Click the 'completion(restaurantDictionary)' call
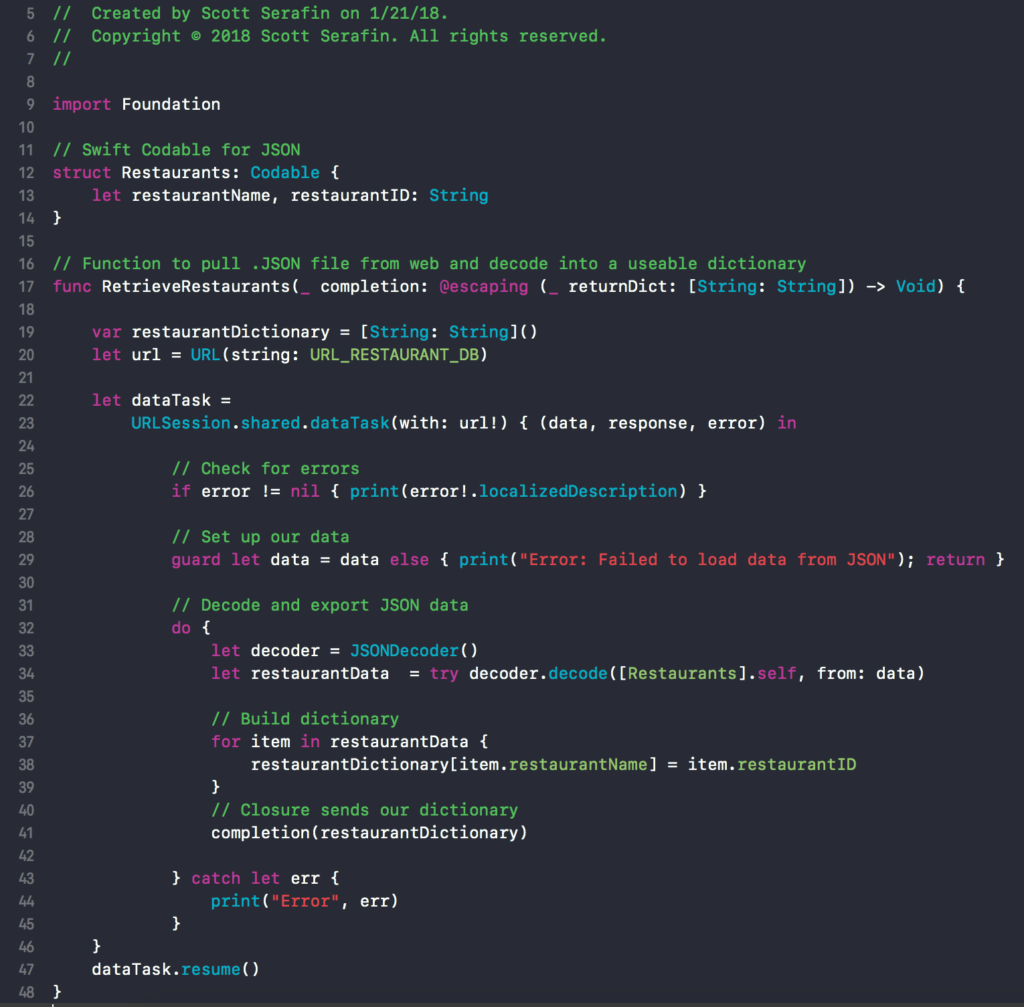 [x=369, y=833]
